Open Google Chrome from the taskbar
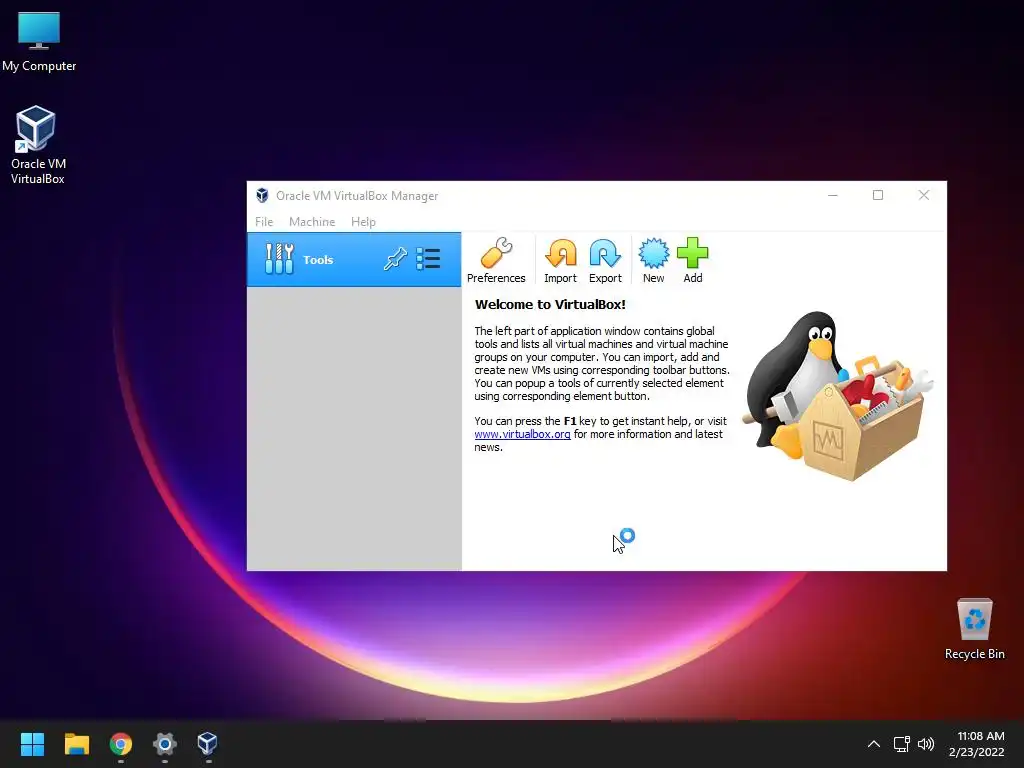 point(121,744)
